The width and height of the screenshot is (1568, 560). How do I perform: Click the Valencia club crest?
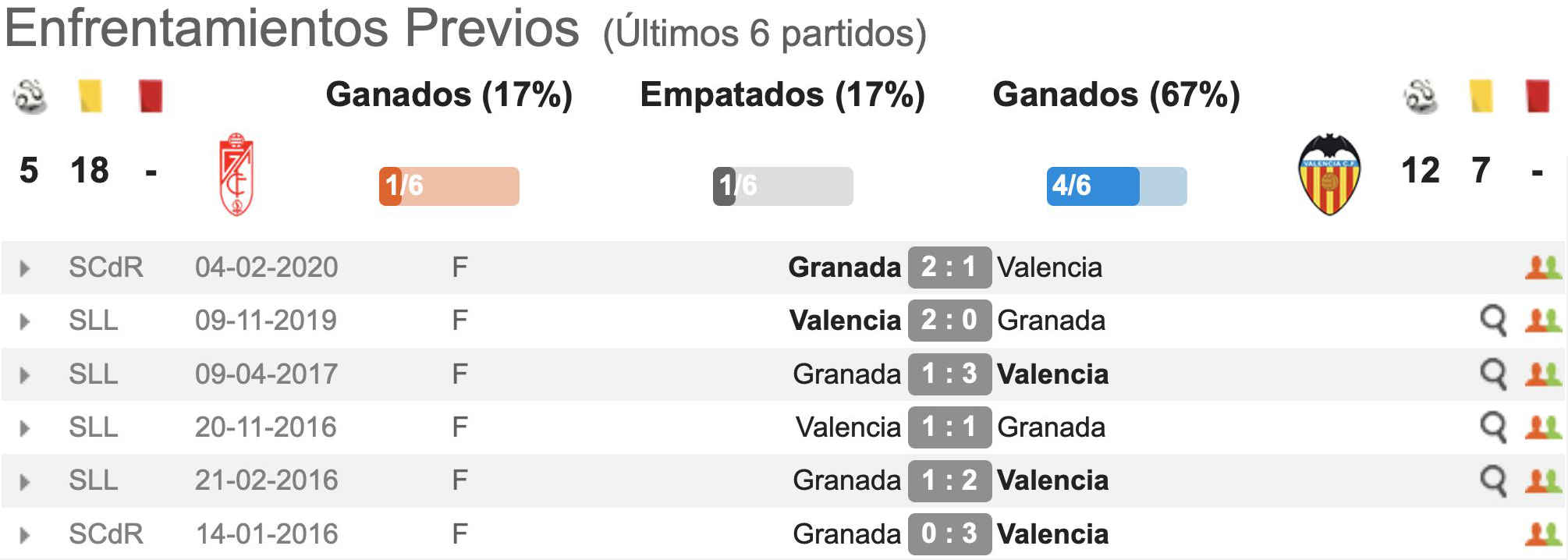1329,174
